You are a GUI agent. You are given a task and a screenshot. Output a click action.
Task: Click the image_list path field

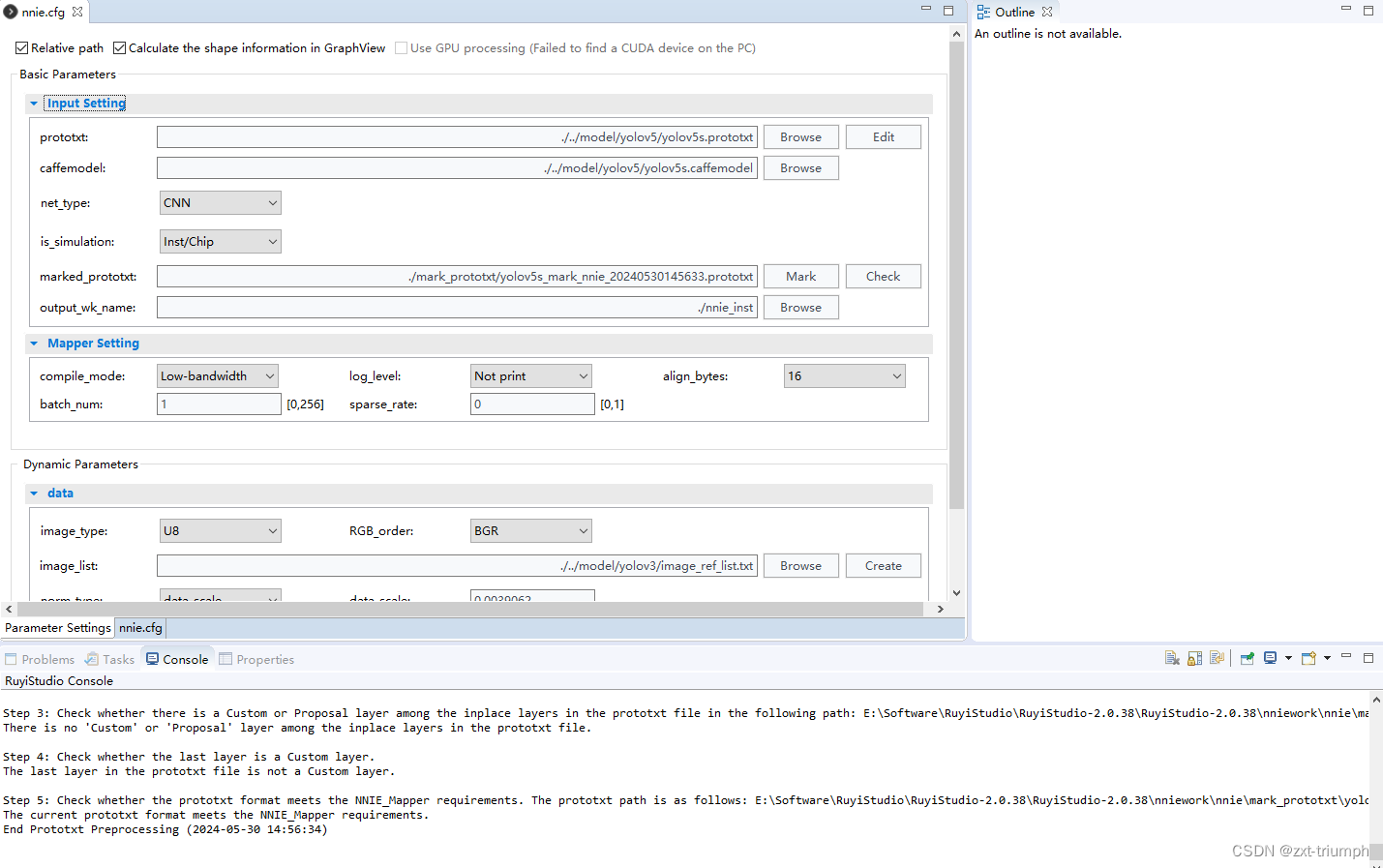457,566
